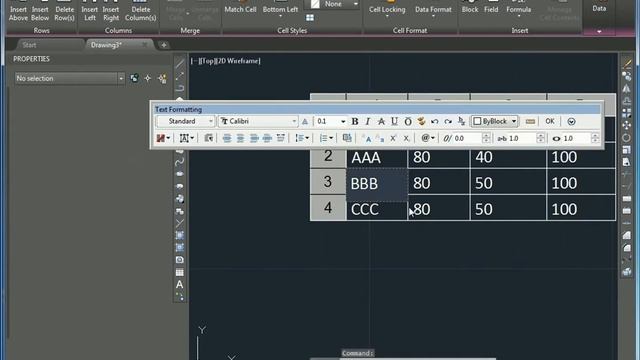
Task: Select the Table tool in left toolbar
Action: pyautogui.click(x=180, y=272)
